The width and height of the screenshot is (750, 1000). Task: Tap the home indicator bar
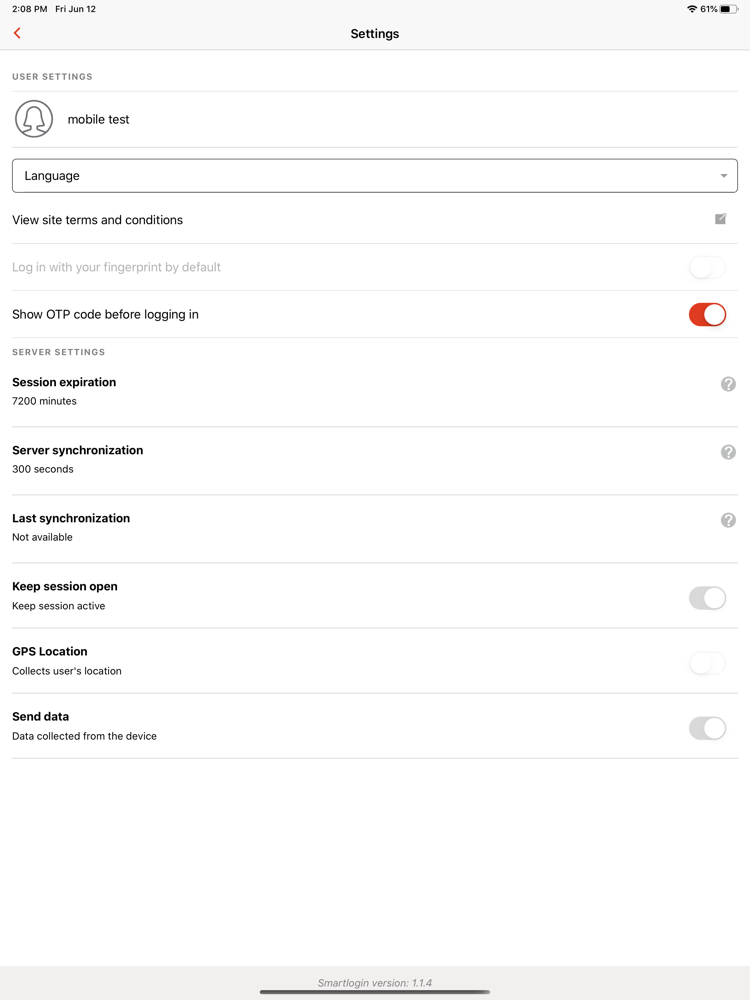pyautogui.click(x=375, y=992)
